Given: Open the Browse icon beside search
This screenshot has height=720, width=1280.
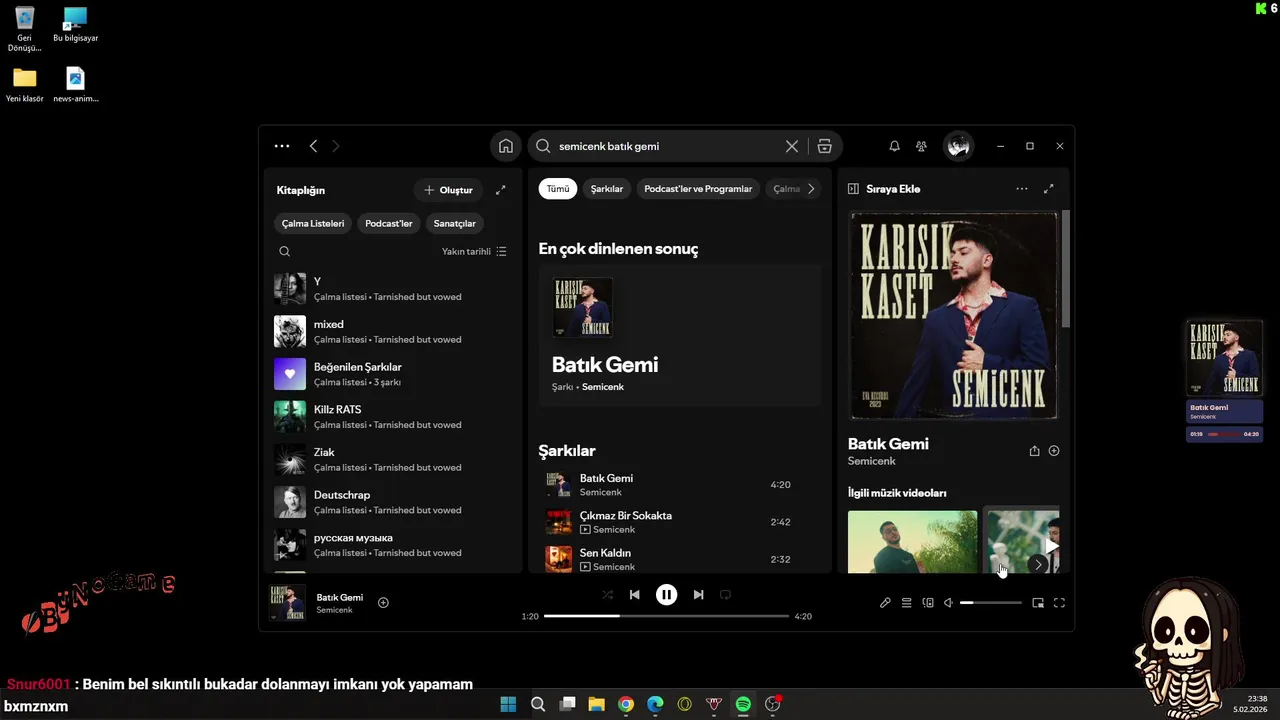Looking at the screenshot, I should 824,146.
